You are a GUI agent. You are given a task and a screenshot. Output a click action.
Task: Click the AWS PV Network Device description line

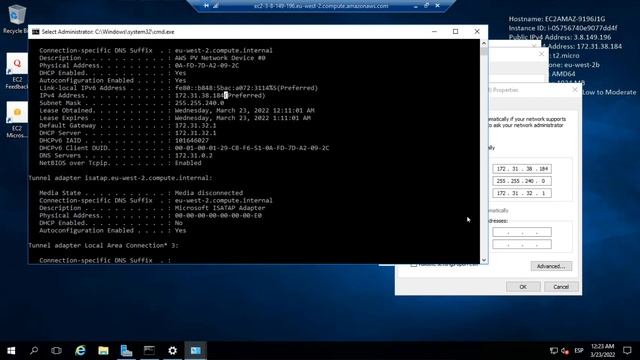coord(152,58)
